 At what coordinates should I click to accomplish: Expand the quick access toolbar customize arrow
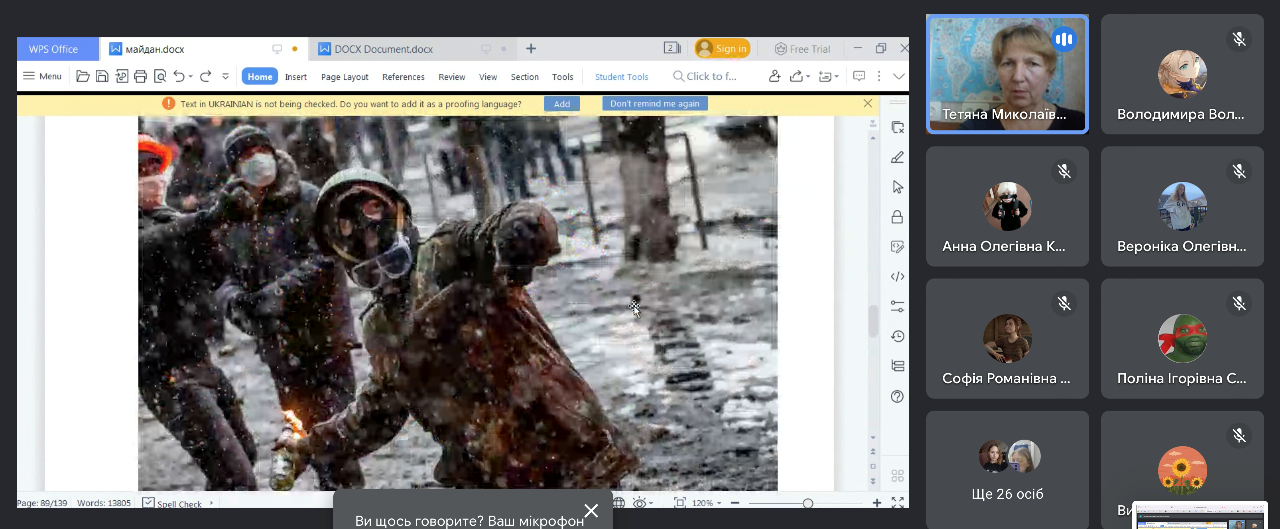(x=225, y=76)
